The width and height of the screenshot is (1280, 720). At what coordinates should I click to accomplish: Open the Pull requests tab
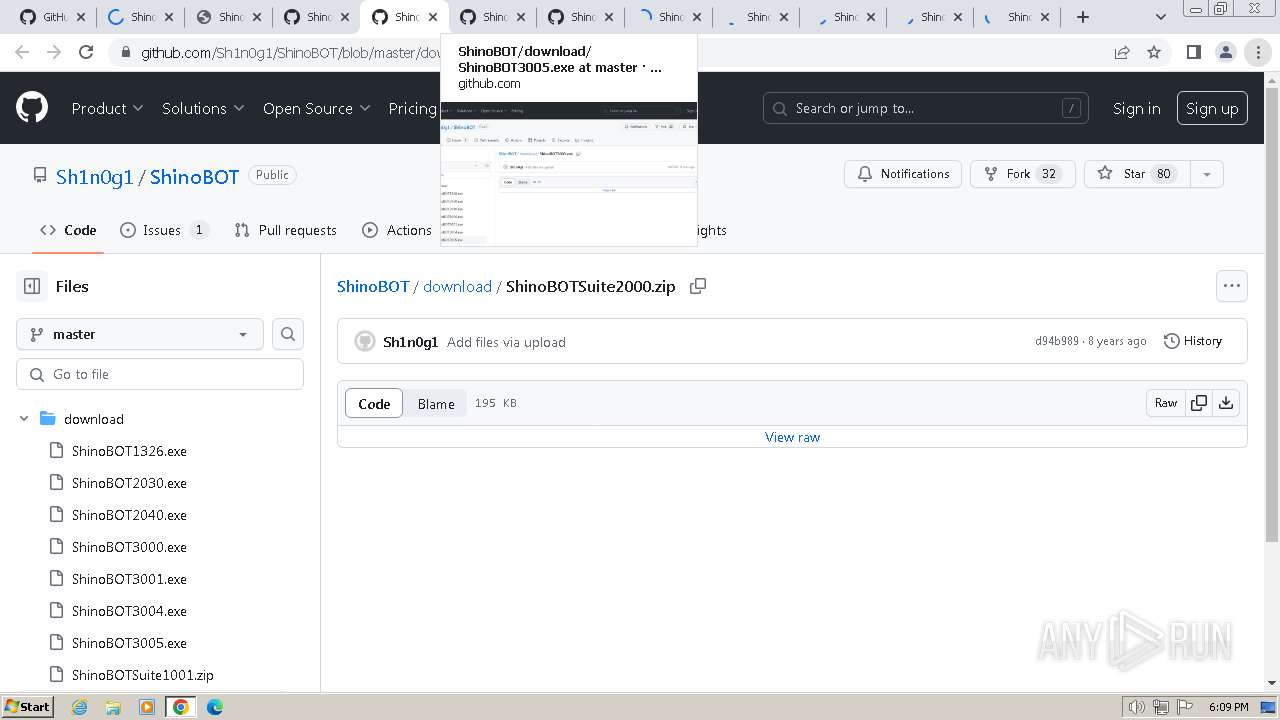point(286,230)
